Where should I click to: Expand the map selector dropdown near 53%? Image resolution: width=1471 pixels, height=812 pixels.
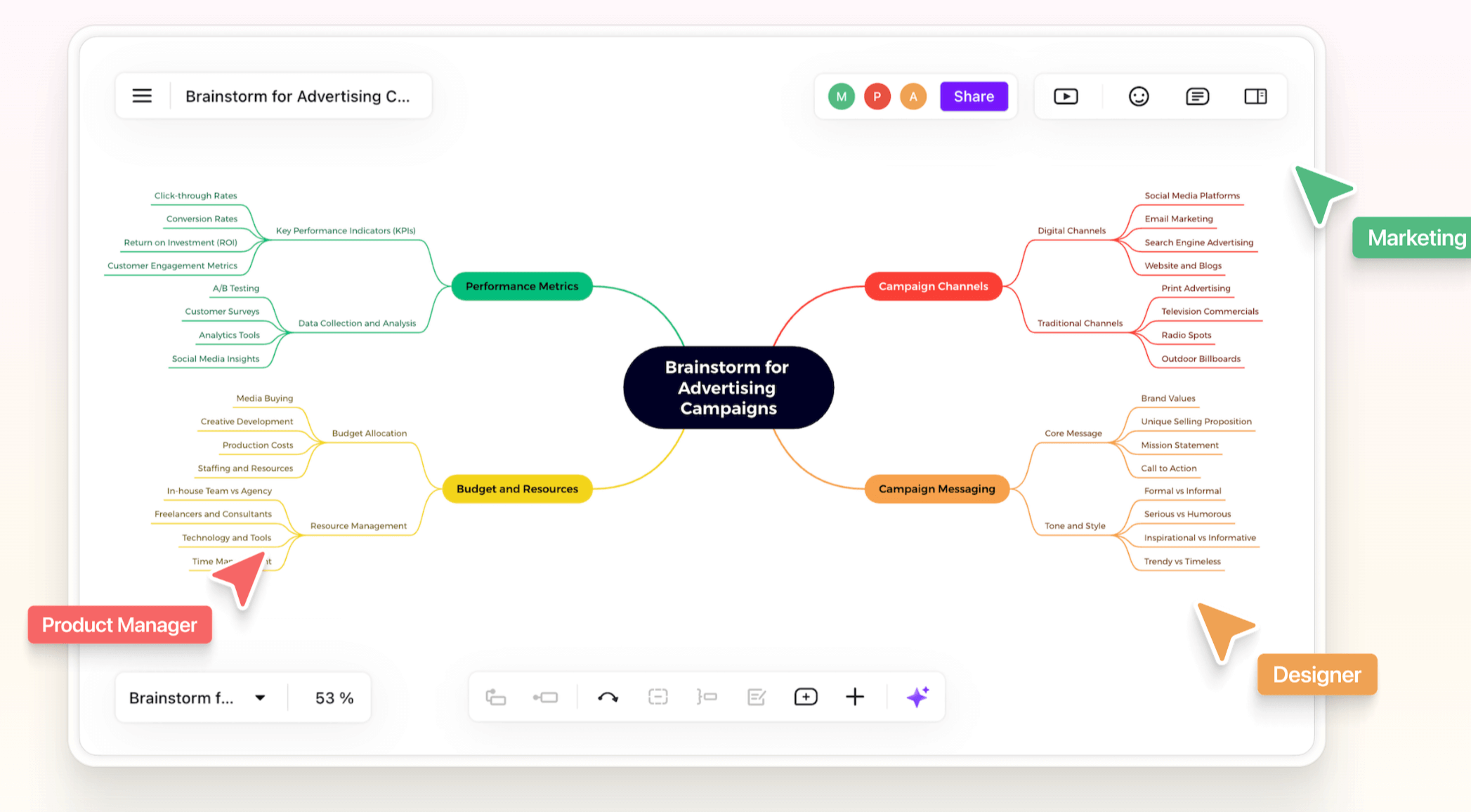point(260,697)
